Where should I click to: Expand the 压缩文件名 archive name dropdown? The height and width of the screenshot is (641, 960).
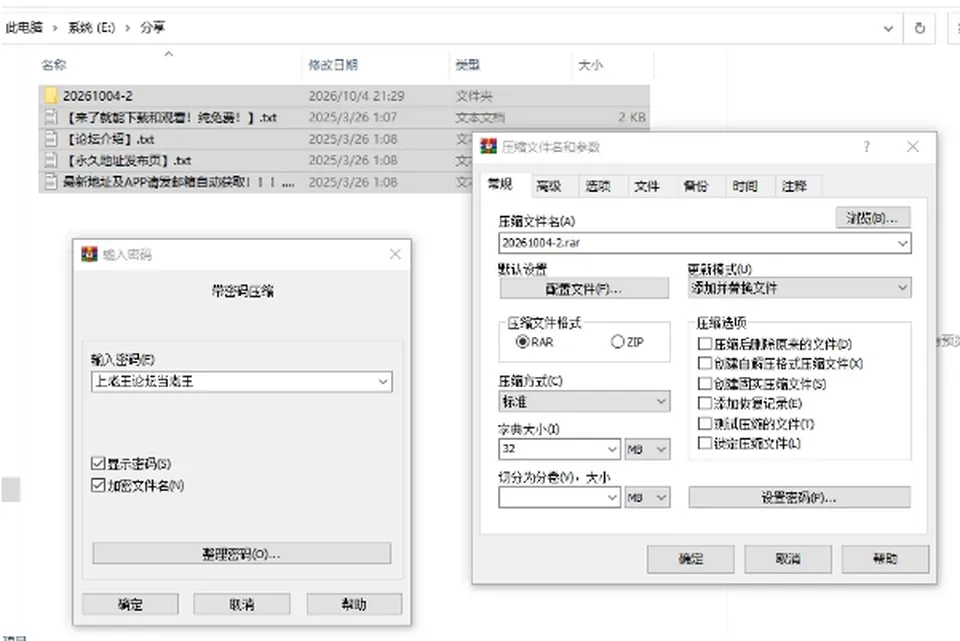click(x=902, y=243)
